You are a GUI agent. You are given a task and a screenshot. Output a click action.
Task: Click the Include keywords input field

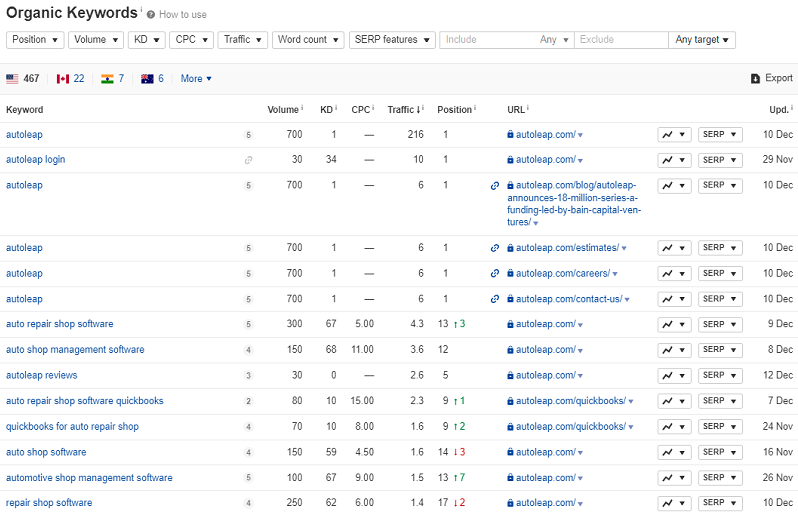click(486, 40)
